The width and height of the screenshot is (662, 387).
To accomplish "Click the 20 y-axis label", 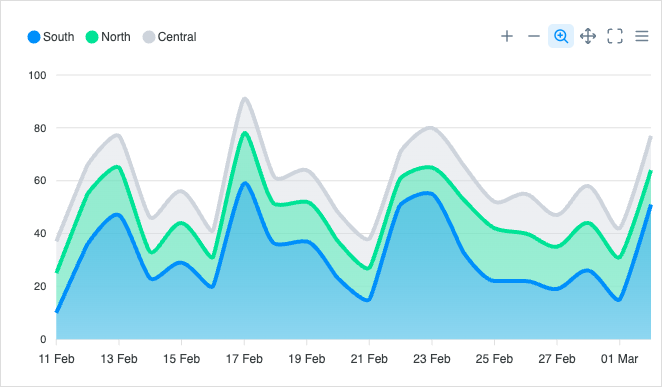I will click(40, 286).
